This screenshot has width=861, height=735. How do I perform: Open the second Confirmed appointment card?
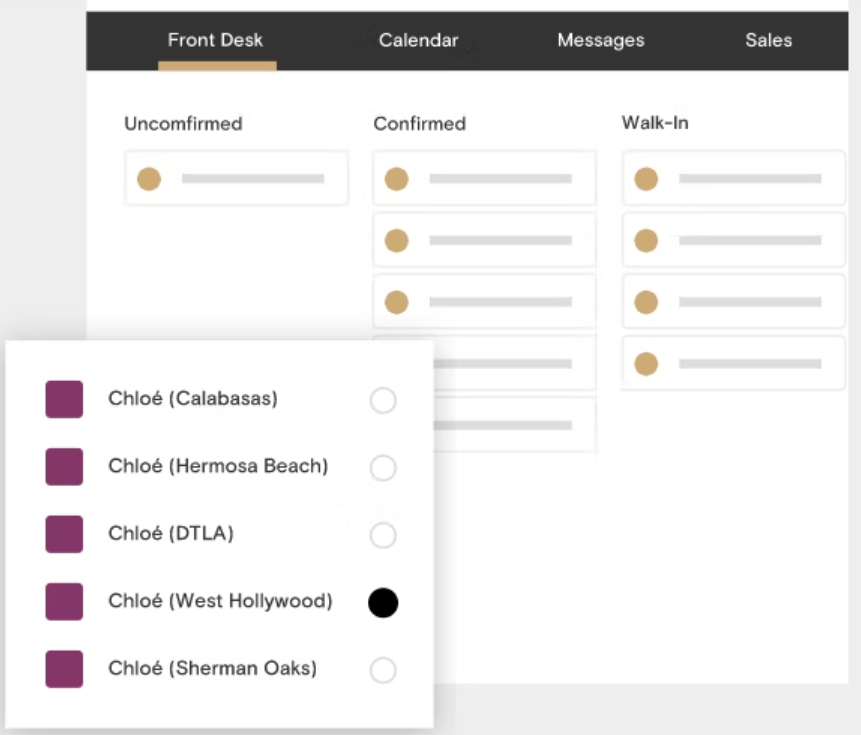[484, 241]
